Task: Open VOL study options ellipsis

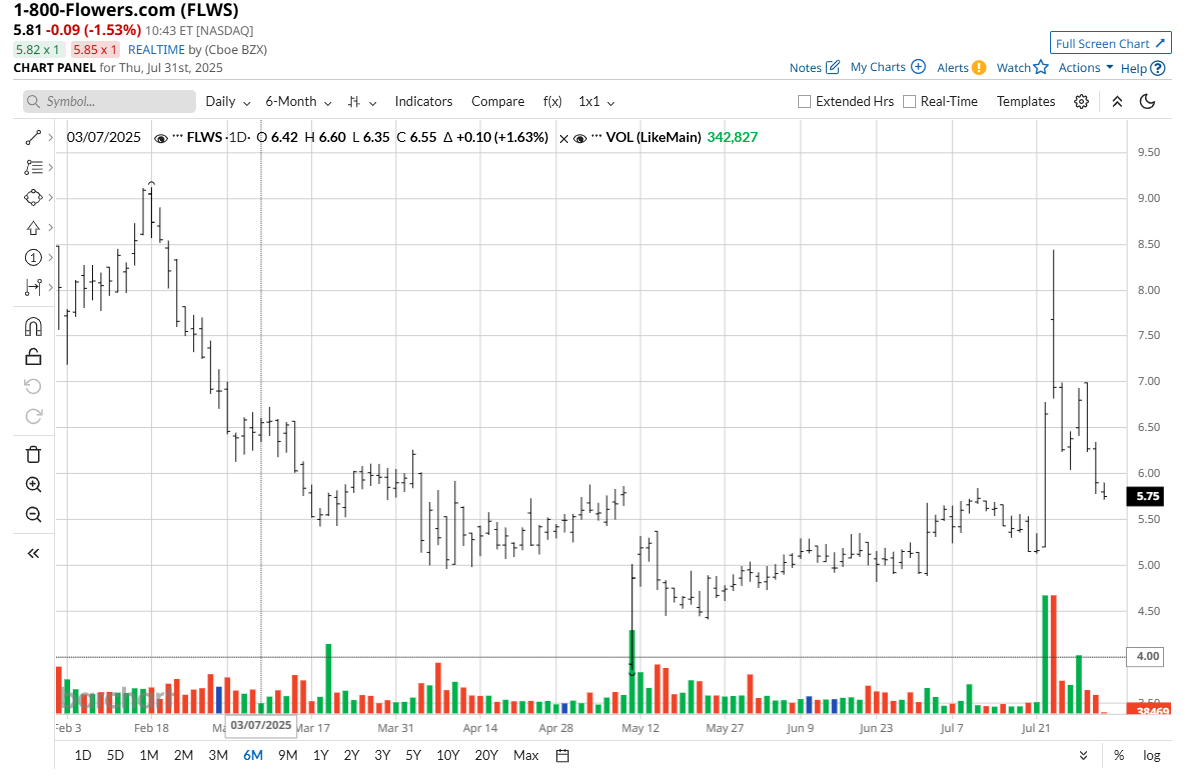Action: coord(597,138)
